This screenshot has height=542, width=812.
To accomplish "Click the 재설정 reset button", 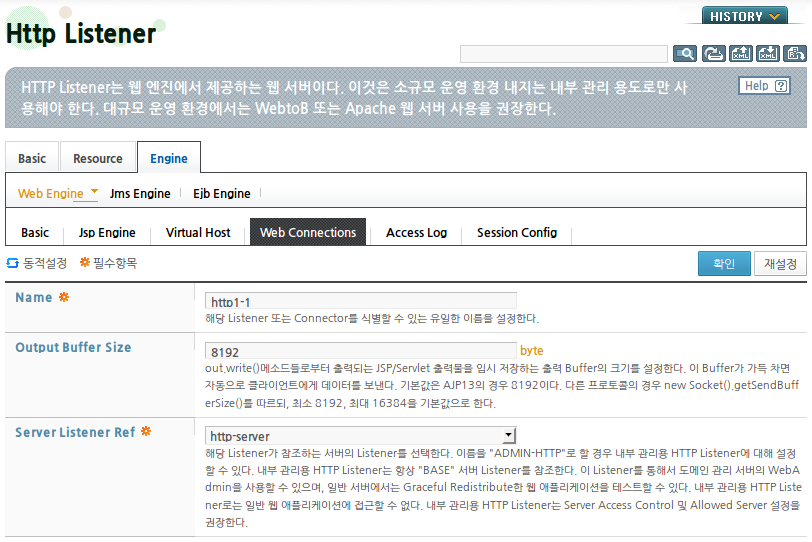I will tap(780, 263).
